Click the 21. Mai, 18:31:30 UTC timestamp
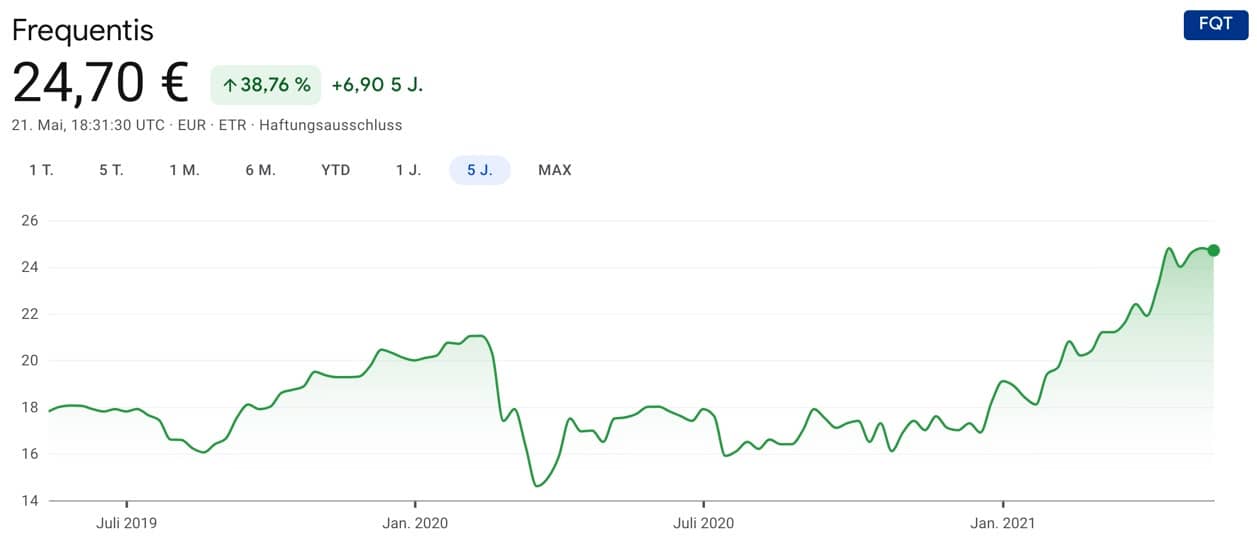1257x551 pixels. click(x=89, y=125)
